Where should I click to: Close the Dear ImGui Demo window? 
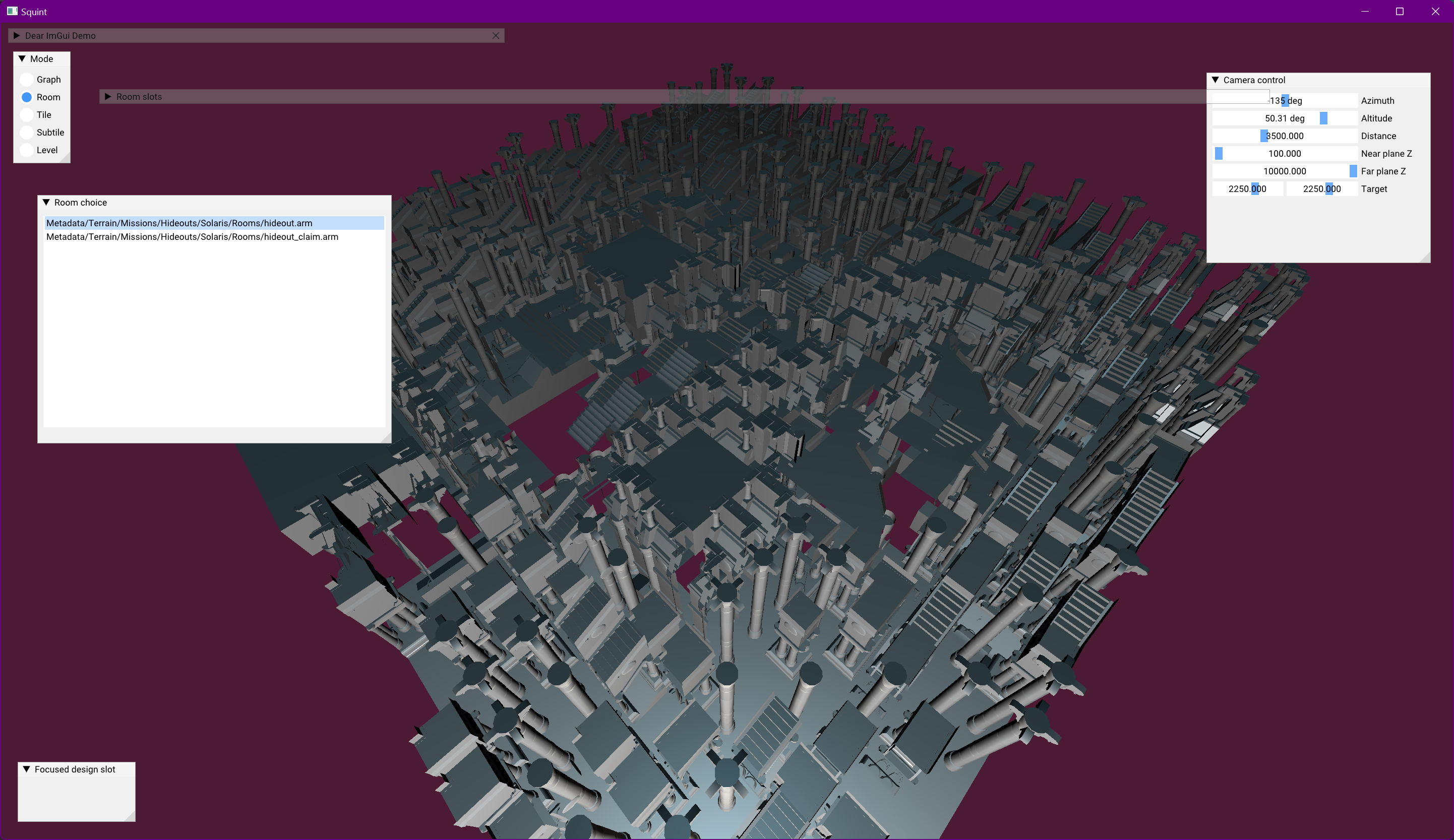(496, 36)
